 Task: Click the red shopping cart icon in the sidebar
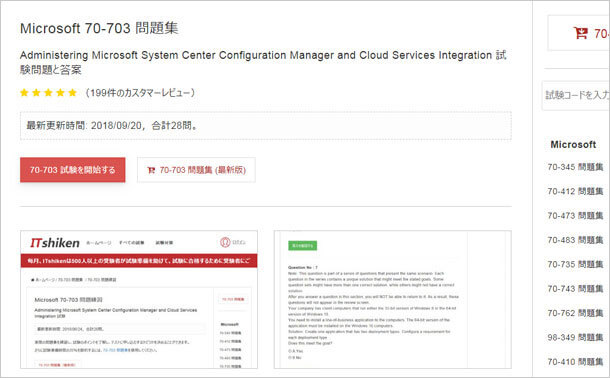[x=580, y=33]
